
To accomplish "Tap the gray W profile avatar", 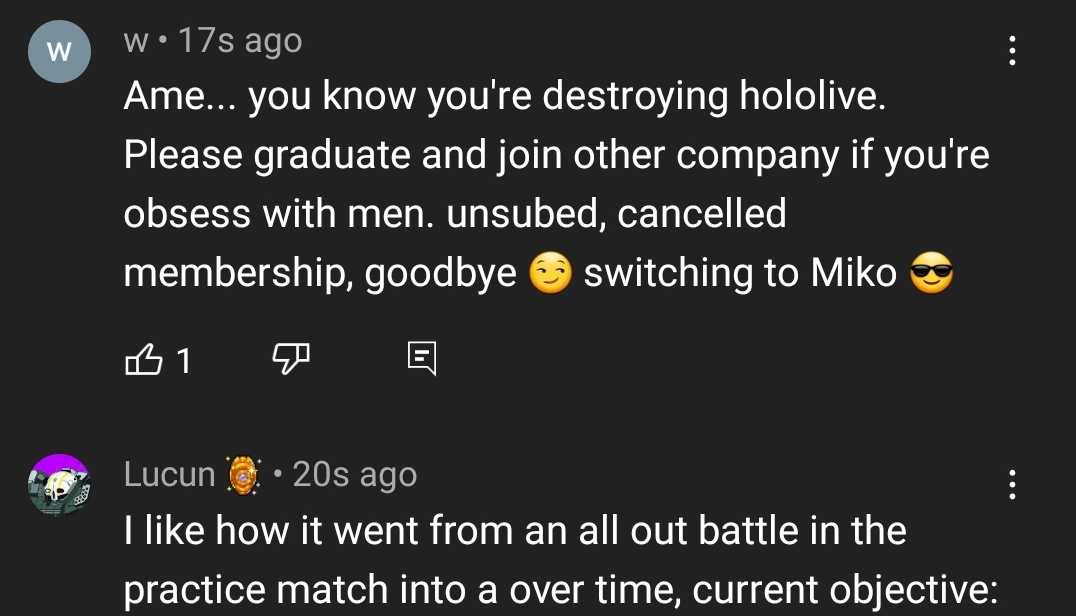I will [60, 51].
